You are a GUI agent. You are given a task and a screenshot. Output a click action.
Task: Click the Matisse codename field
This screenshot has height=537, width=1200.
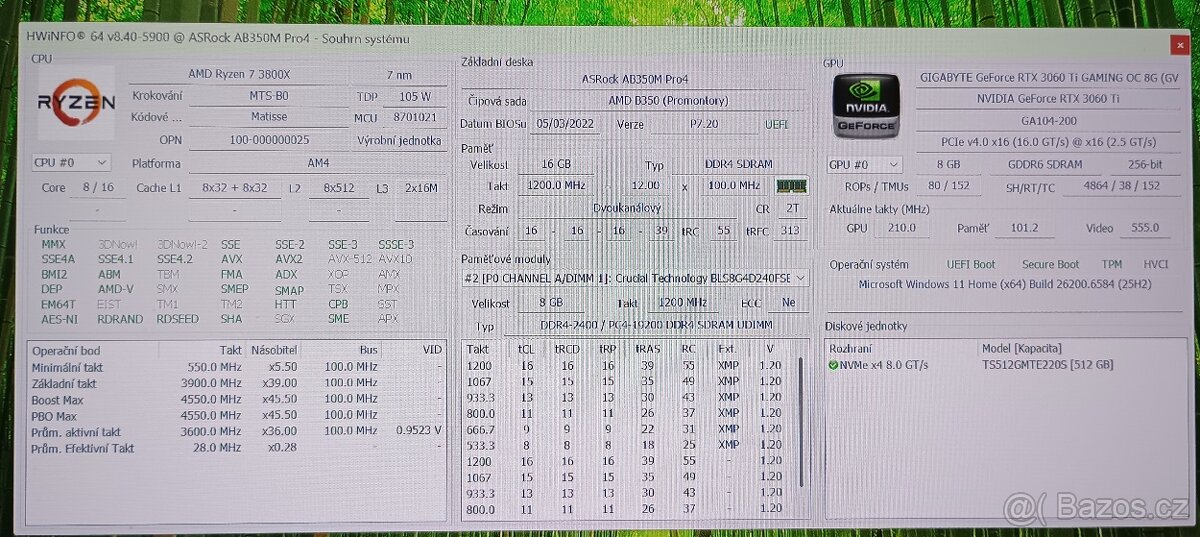coord(267,119)
